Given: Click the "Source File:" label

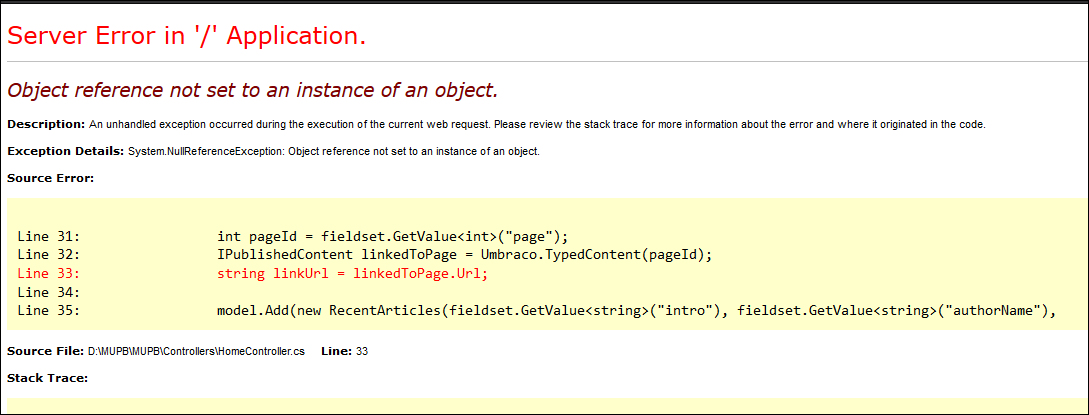Looking at the screenshot, I should pyautogui.click(x=46, y=352).
